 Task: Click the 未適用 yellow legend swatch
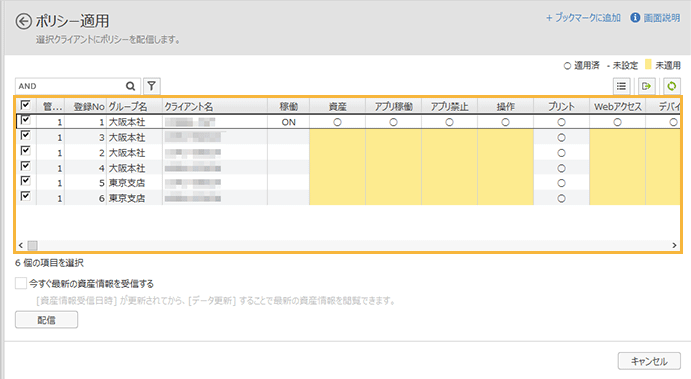tap(648, 65)
